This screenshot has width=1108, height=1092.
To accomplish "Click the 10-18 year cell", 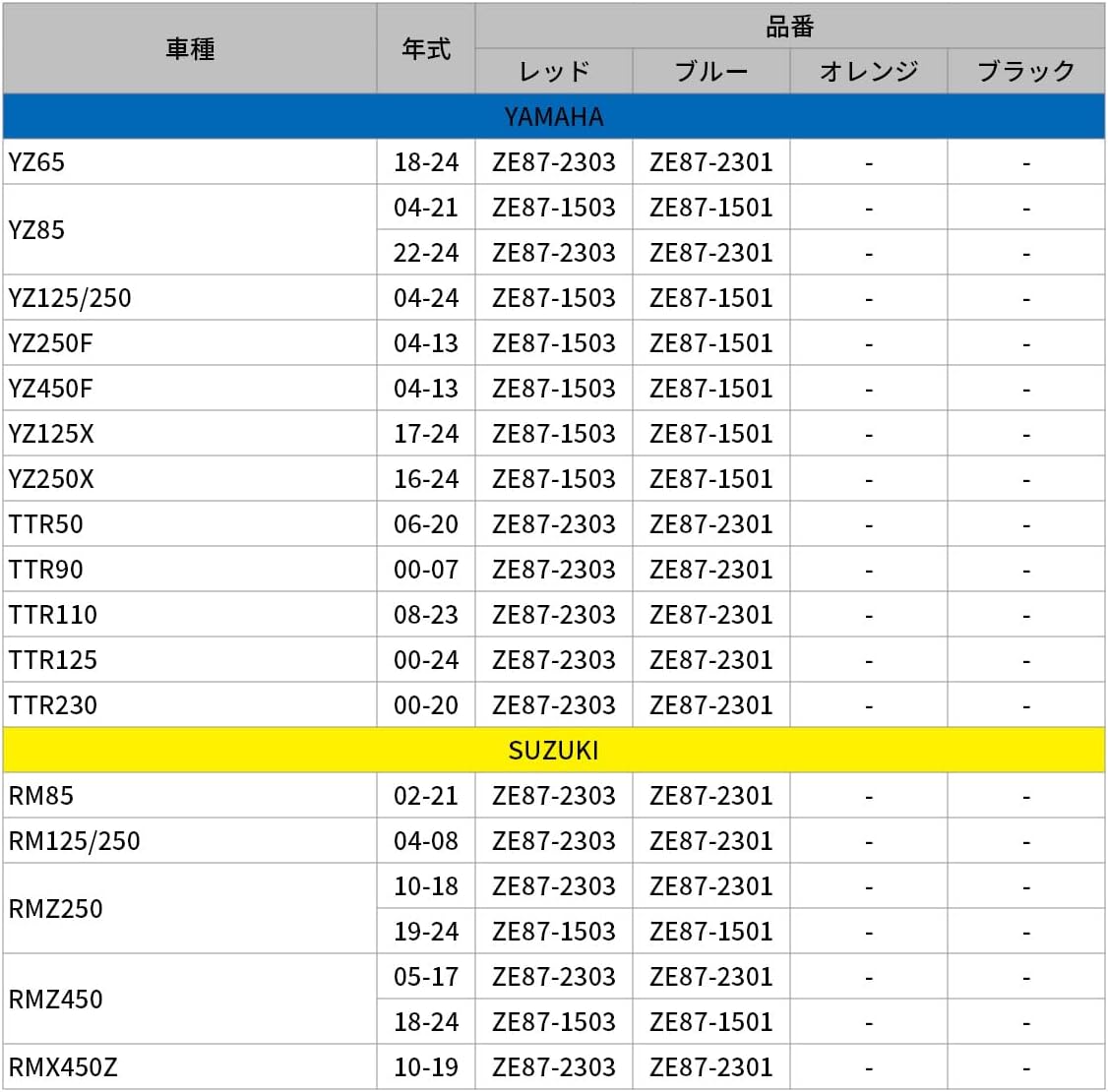I will click(426, 885).
